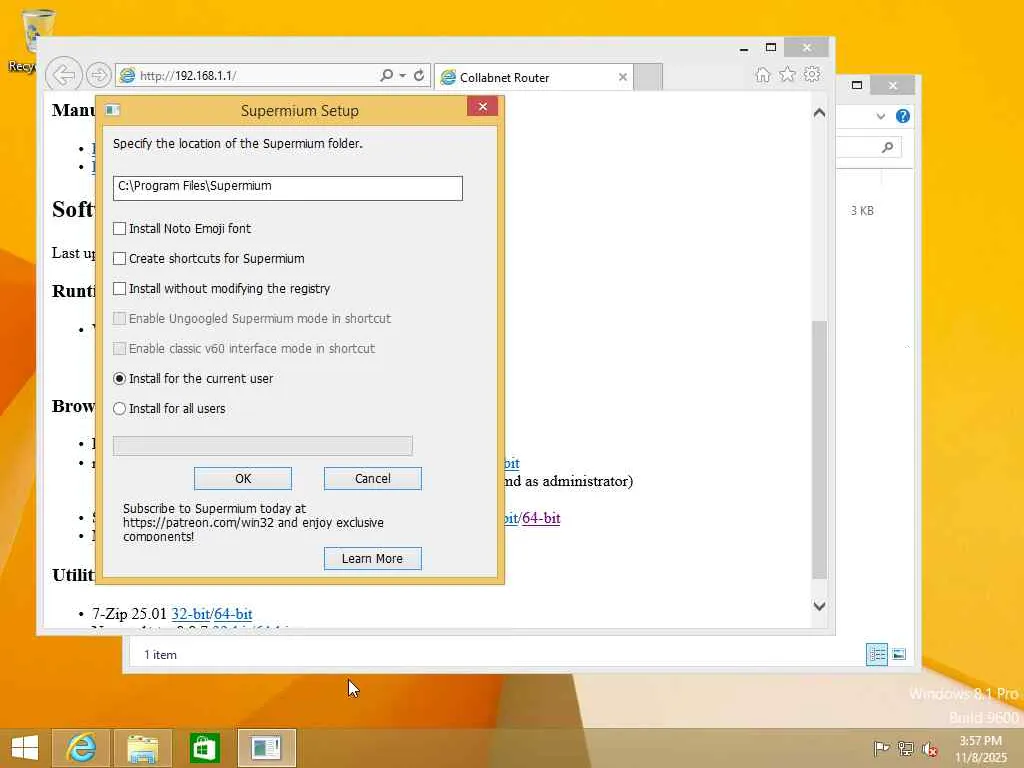
Task: Open Windows Store from taskbar
Action: (204, 748)
